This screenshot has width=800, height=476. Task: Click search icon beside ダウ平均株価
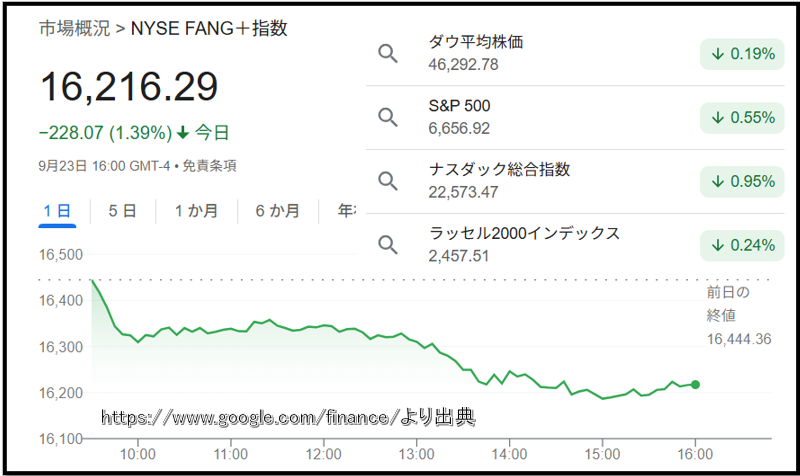(x=388, y=53)
